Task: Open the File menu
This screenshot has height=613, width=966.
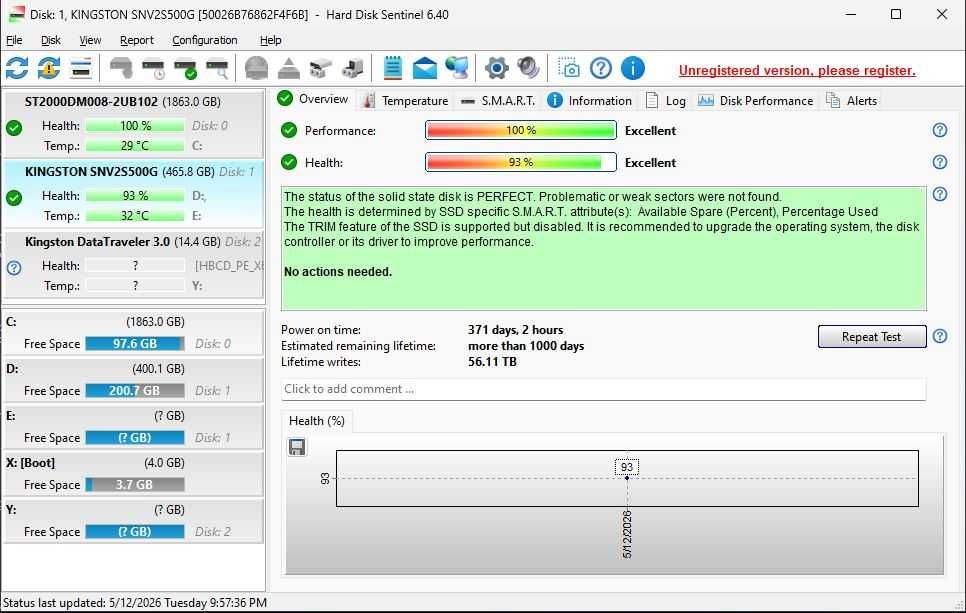Action: coord(14,40)
